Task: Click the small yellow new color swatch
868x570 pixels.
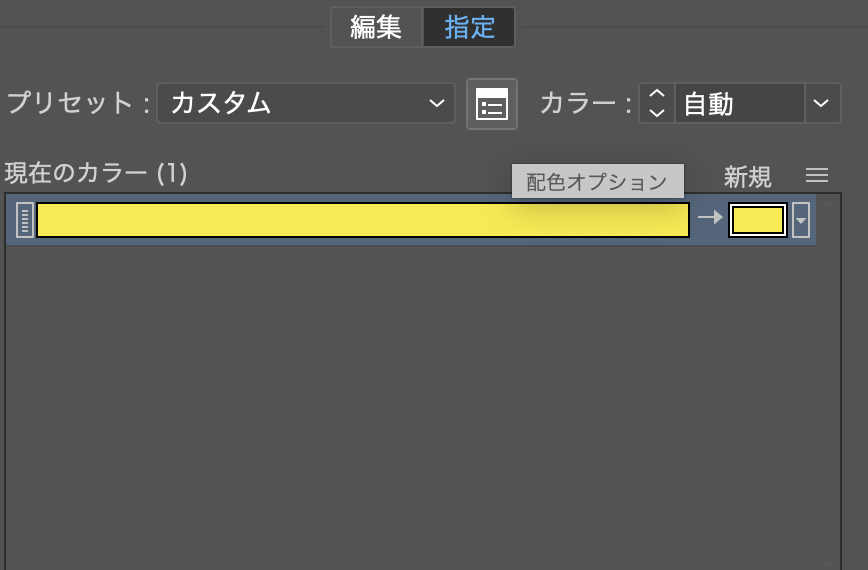Action: (x=758, y=220)
